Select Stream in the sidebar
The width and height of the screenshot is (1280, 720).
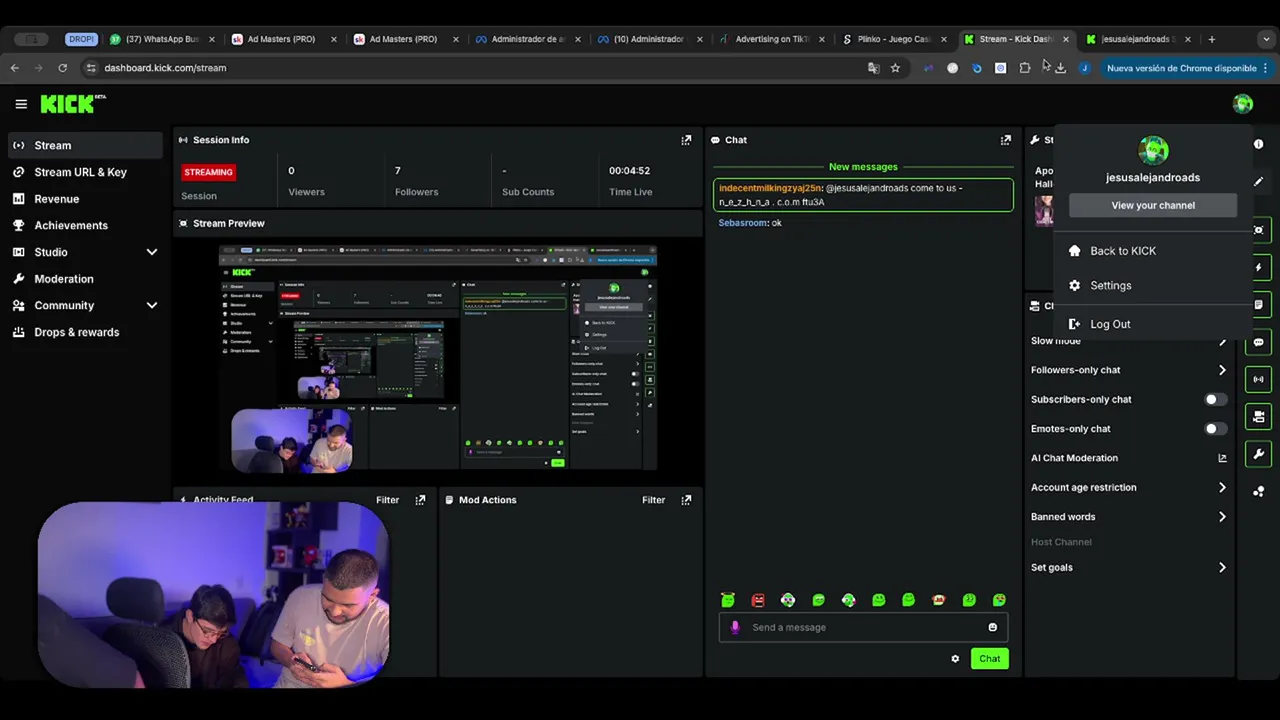click(85, 145)
